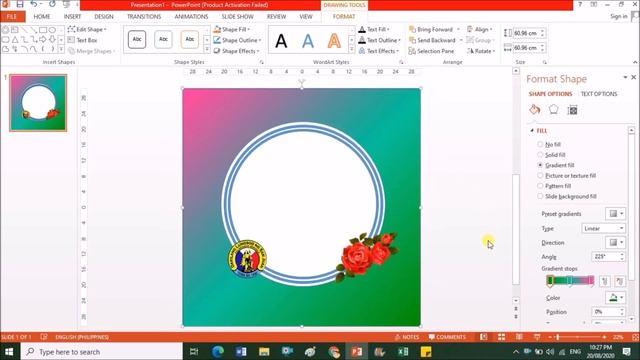
Task: Switch to HOME ribbon tab
Action: click(42, 17)
